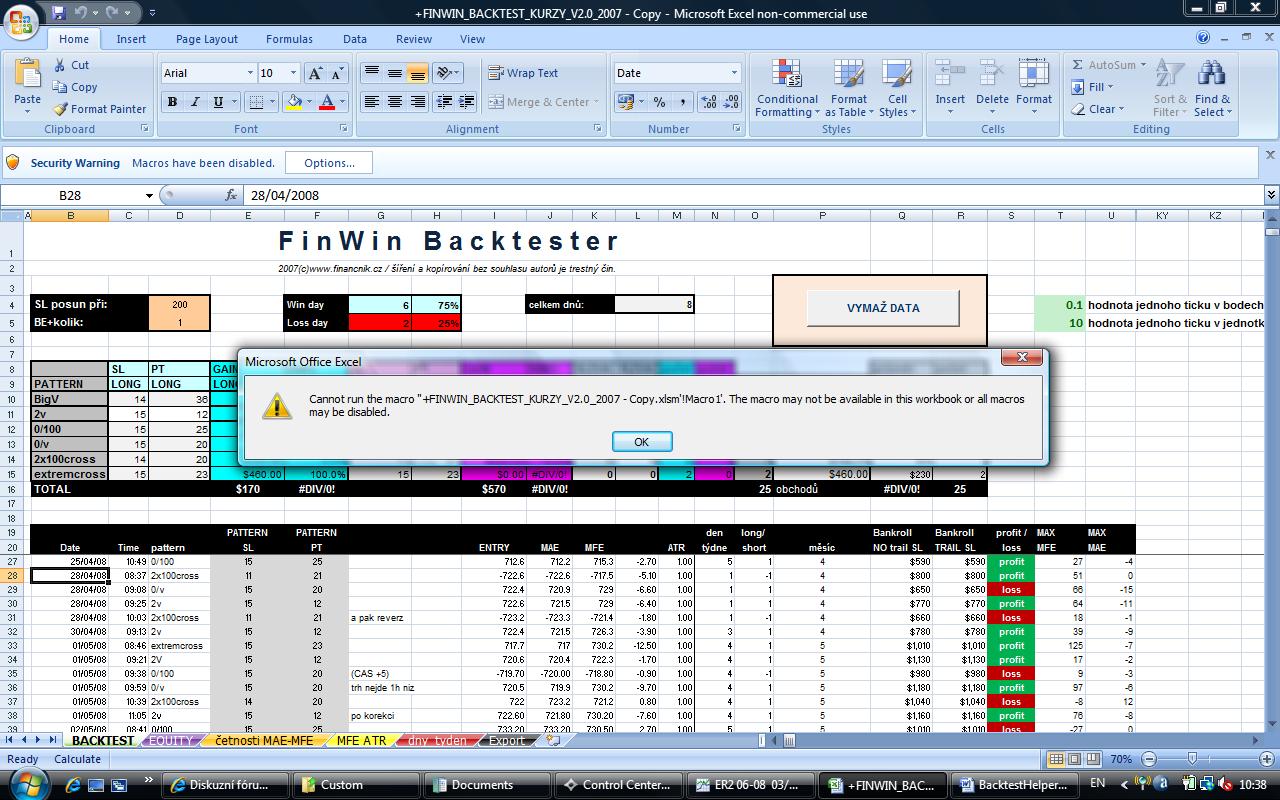The height and width of the screenshot is (800, 1280).
Task: Align text to the bottom
Action: coord(418,73)
